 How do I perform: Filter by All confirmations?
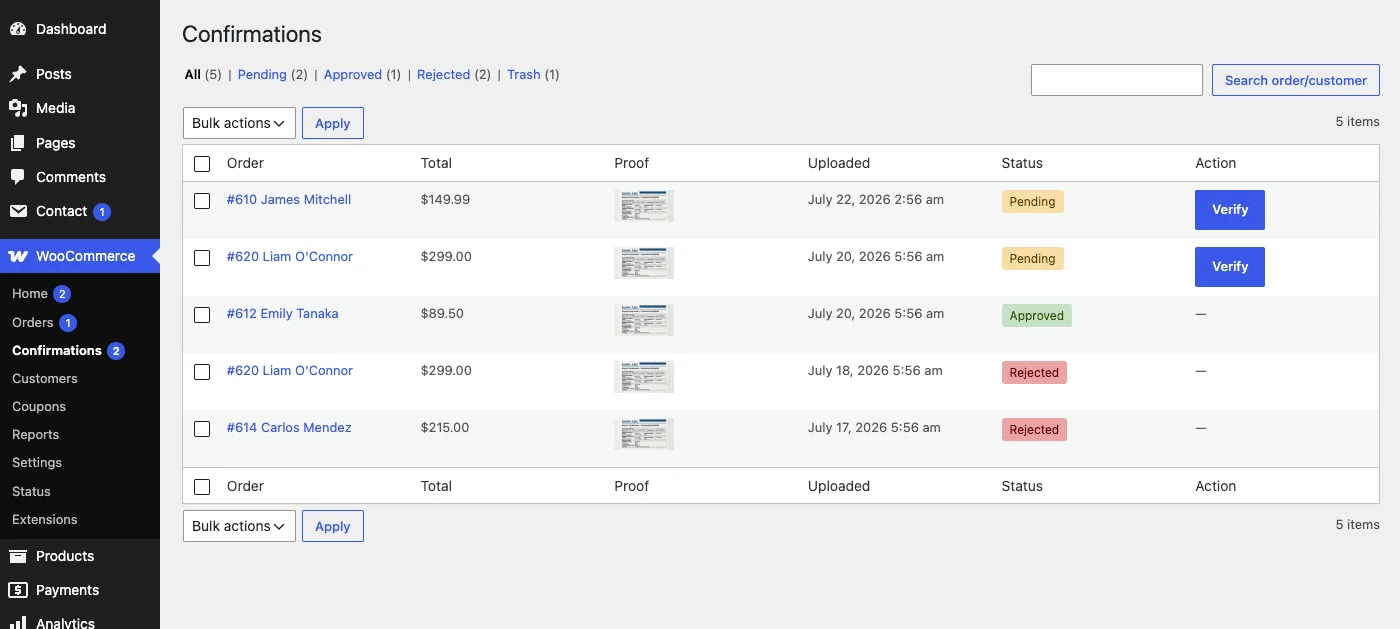tap(193, 75)
